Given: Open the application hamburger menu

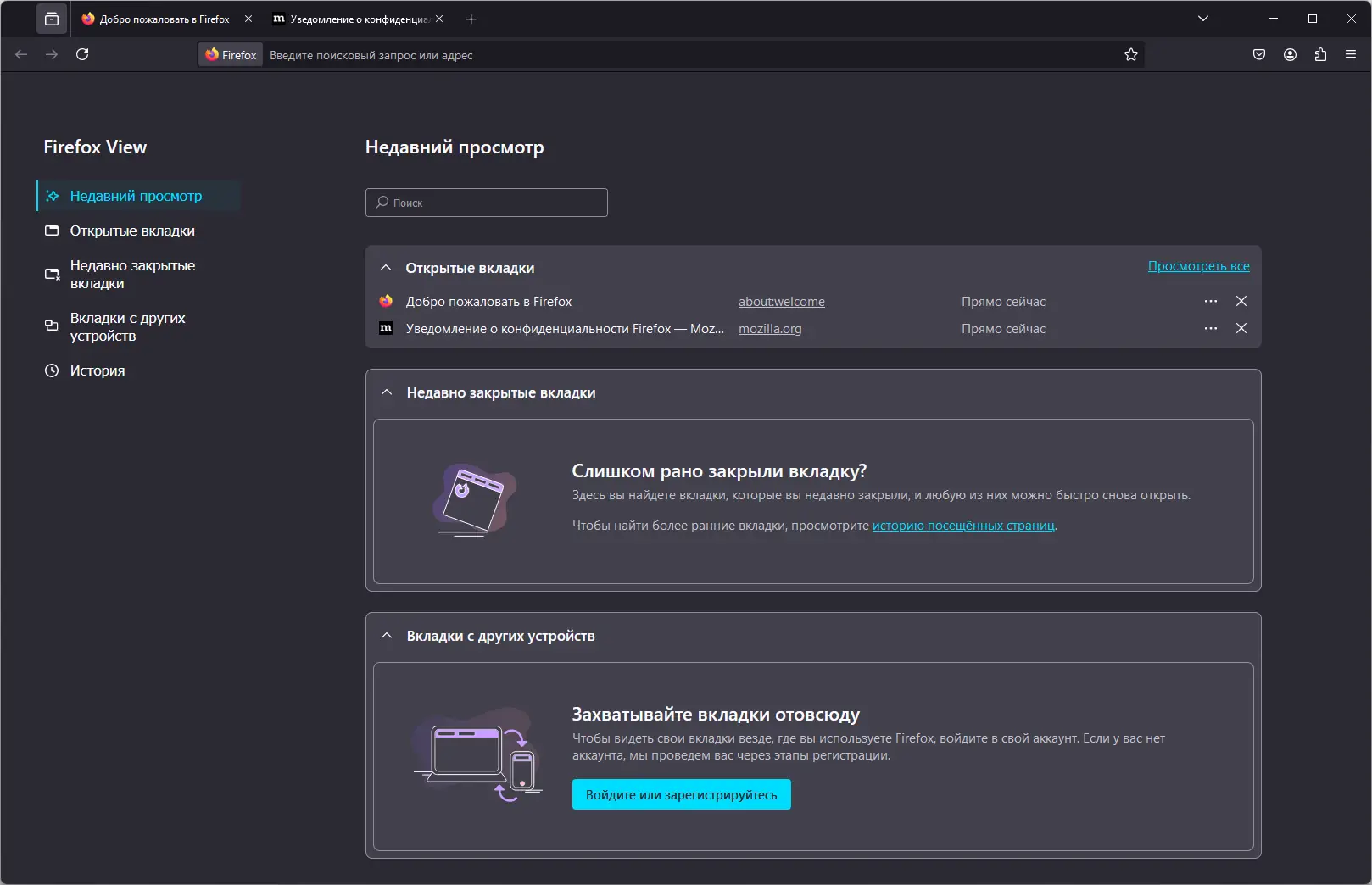Looking at the screenshot, I should [x=1351, y=54].
